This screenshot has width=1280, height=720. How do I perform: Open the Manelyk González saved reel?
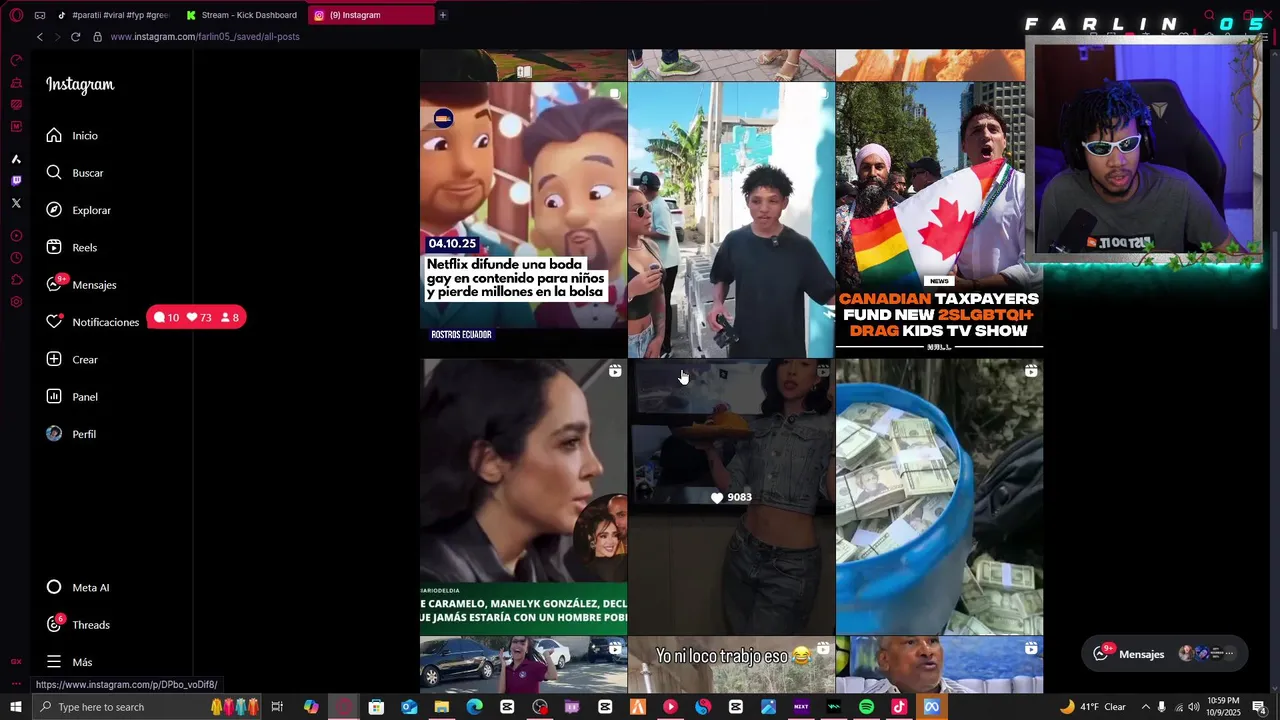[523, 497]
